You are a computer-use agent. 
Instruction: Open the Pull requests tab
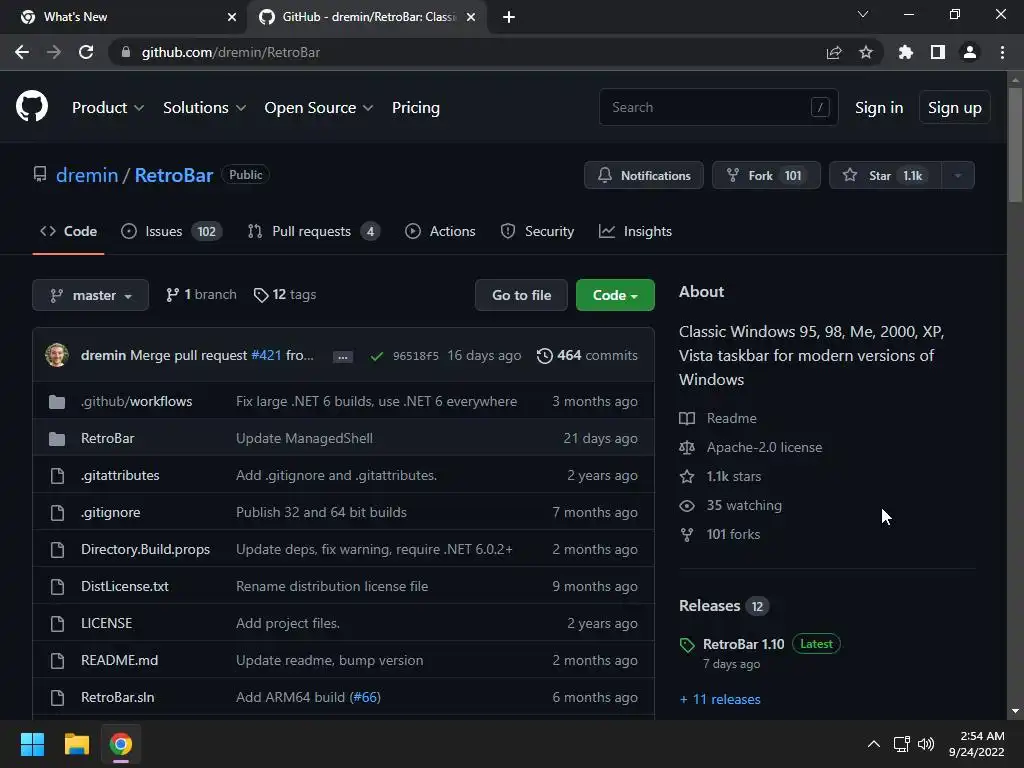coord(313,231)
